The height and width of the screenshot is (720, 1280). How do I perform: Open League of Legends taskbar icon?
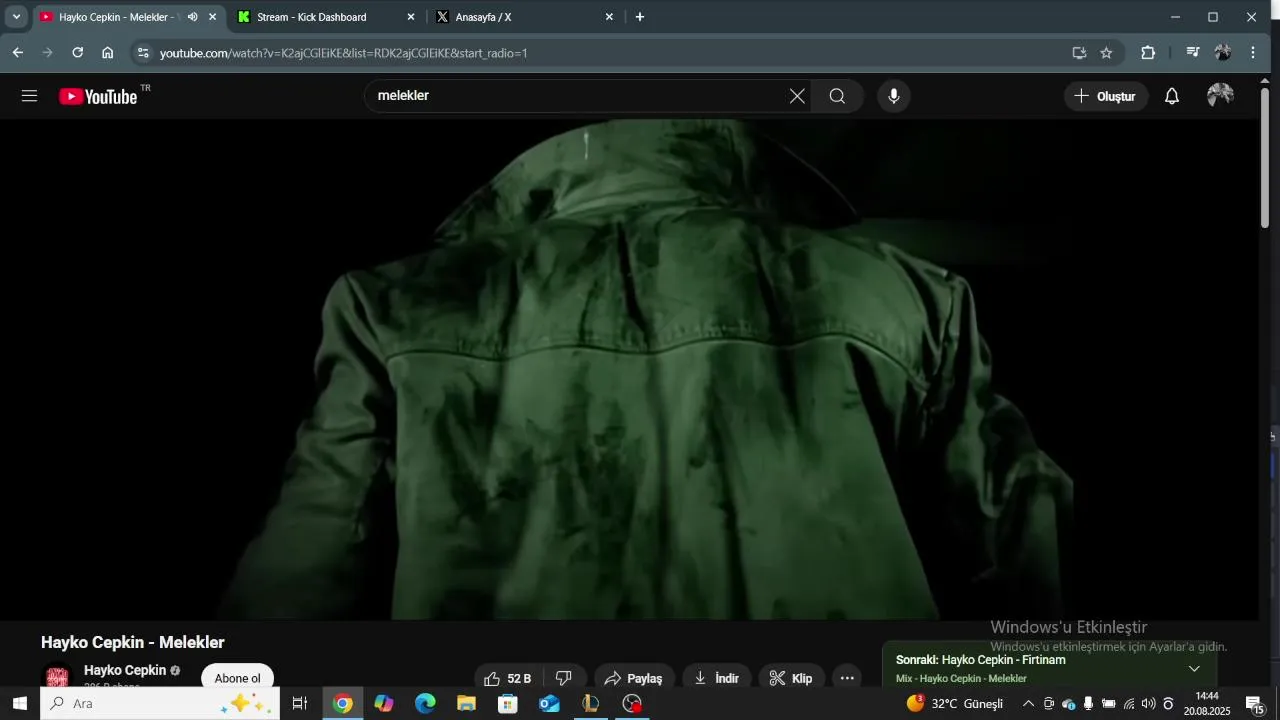pos(591,704)
